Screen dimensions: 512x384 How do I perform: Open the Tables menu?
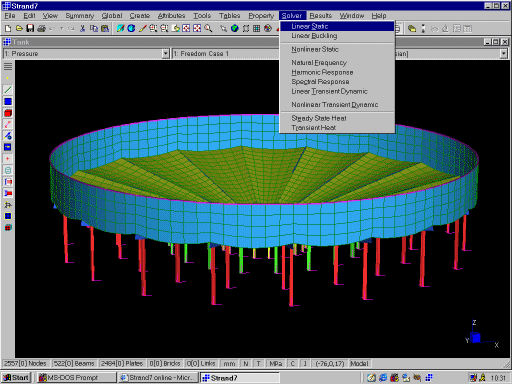(x=229, y=16)
